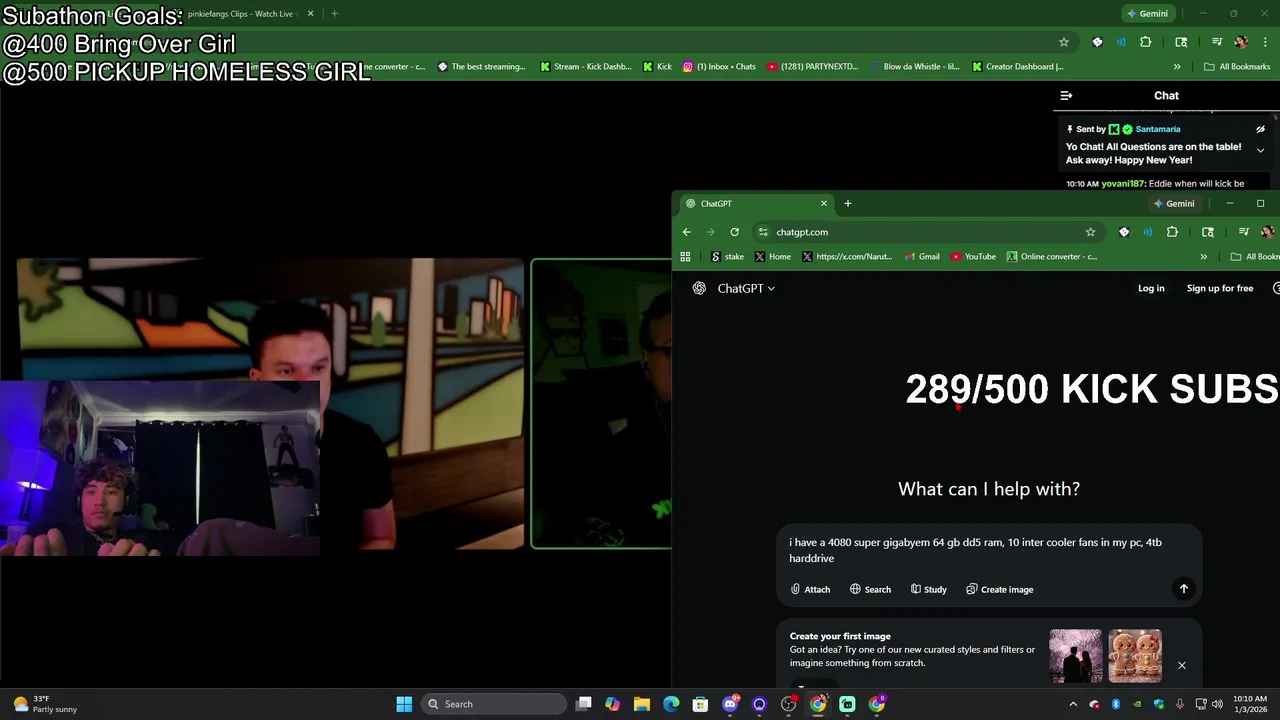Open Copilot from the taskbar
Screen dimensions: 1280x720
coord(612,704)
